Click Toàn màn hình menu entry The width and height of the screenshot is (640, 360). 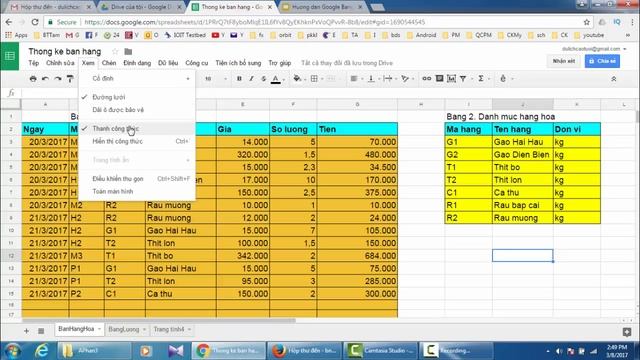pyautogui.click(x=137, y=191)
